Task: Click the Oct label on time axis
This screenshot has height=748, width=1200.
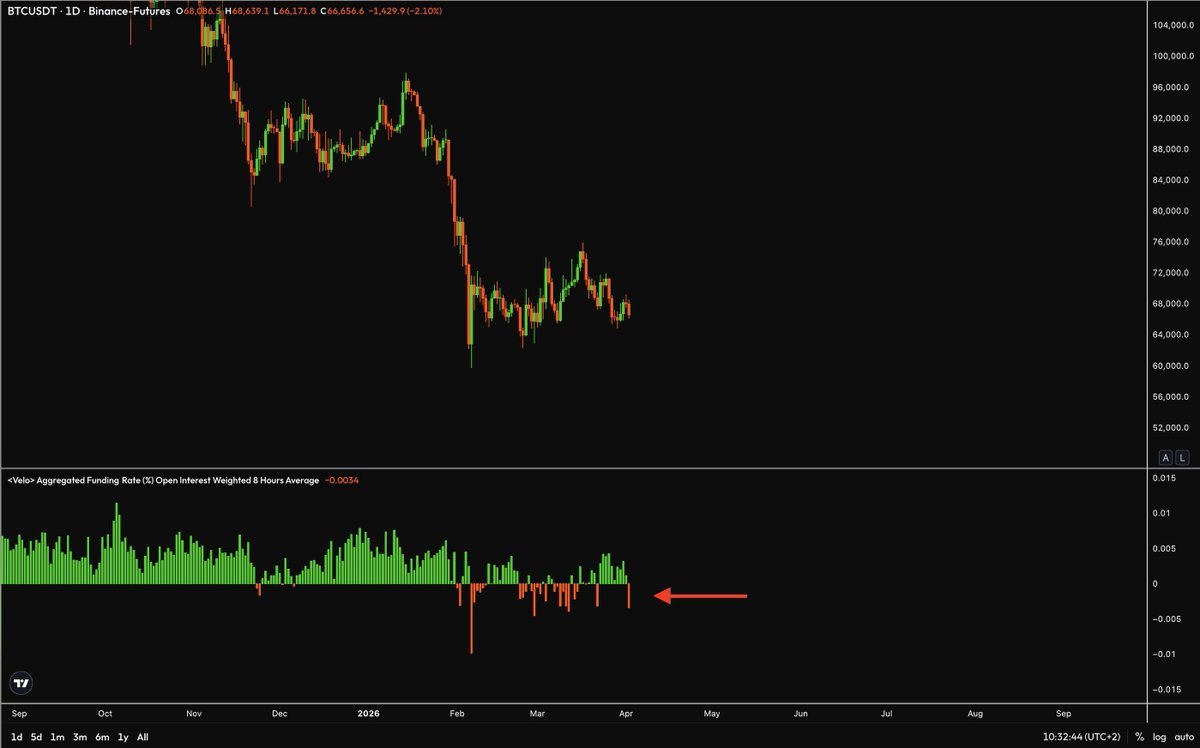Action: [x=106, y=714]
